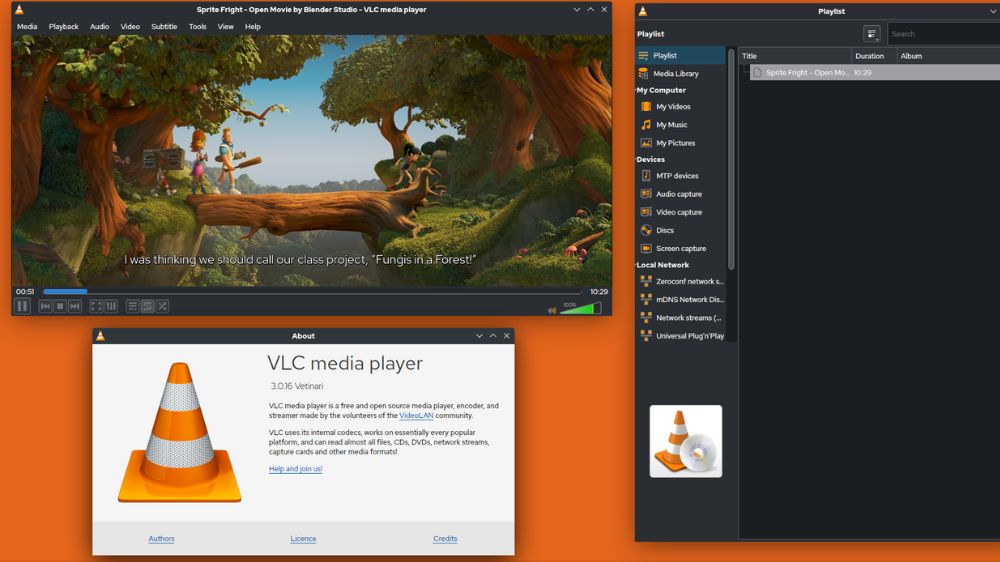Select Video capture in sidebar

680,212
